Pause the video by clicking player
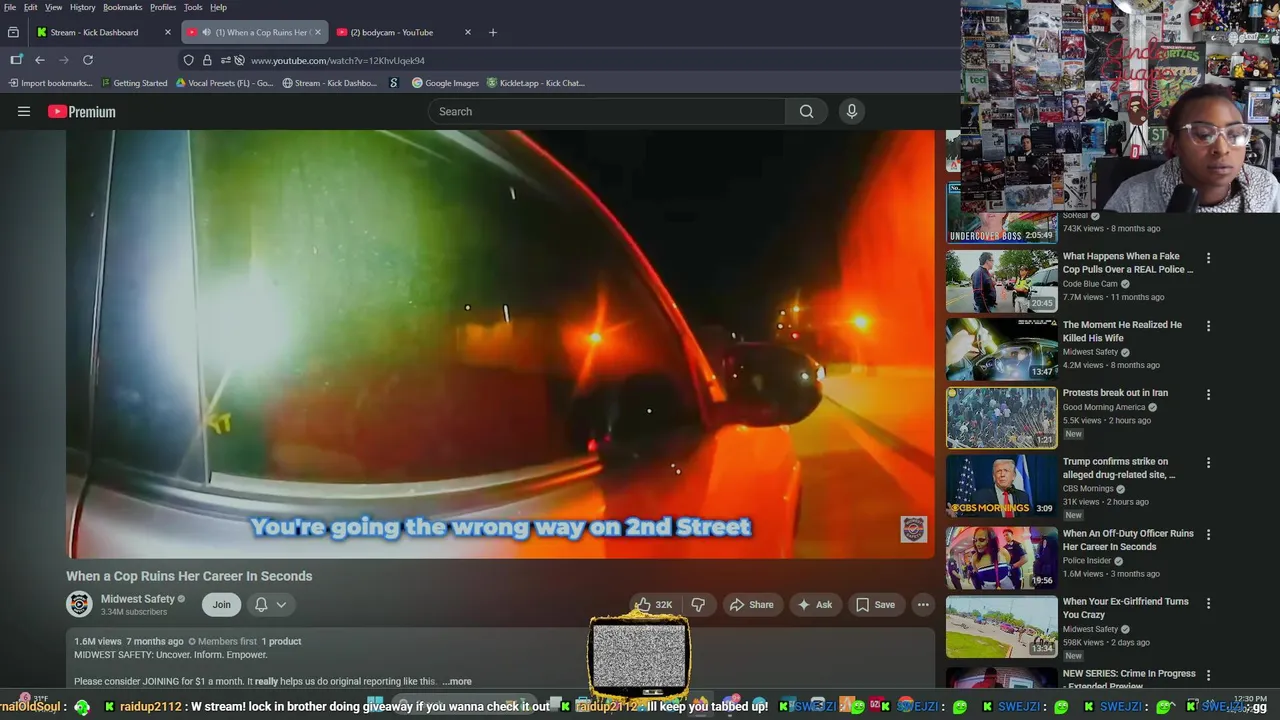This screenshot has width=1280, height=720. (500, 343)
